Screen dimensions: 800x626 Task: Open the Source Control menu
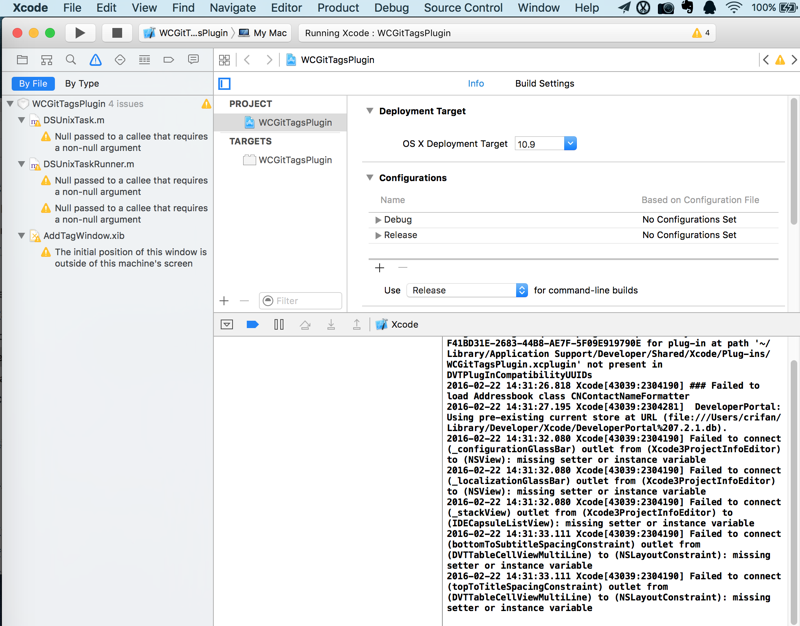click(x=463, y=8)
